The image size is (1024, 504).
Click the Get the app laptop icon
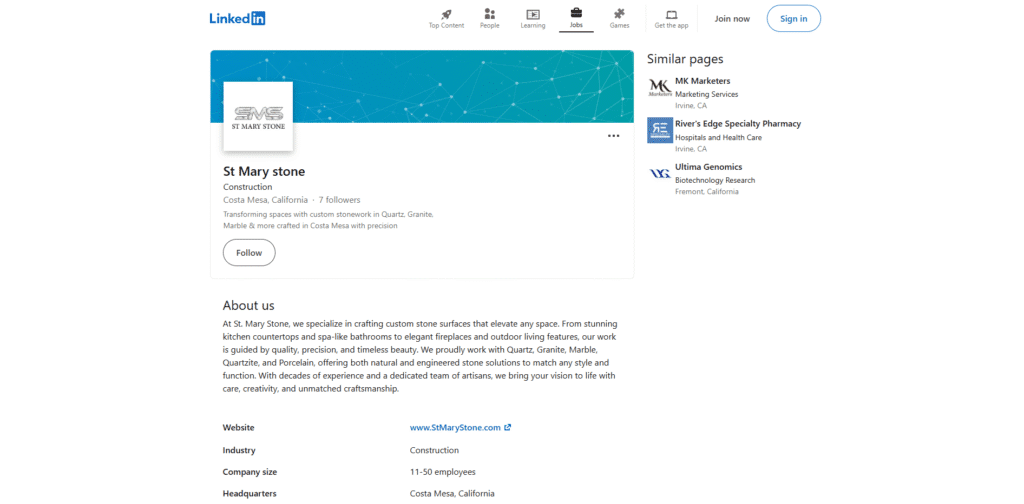(671, 14)
